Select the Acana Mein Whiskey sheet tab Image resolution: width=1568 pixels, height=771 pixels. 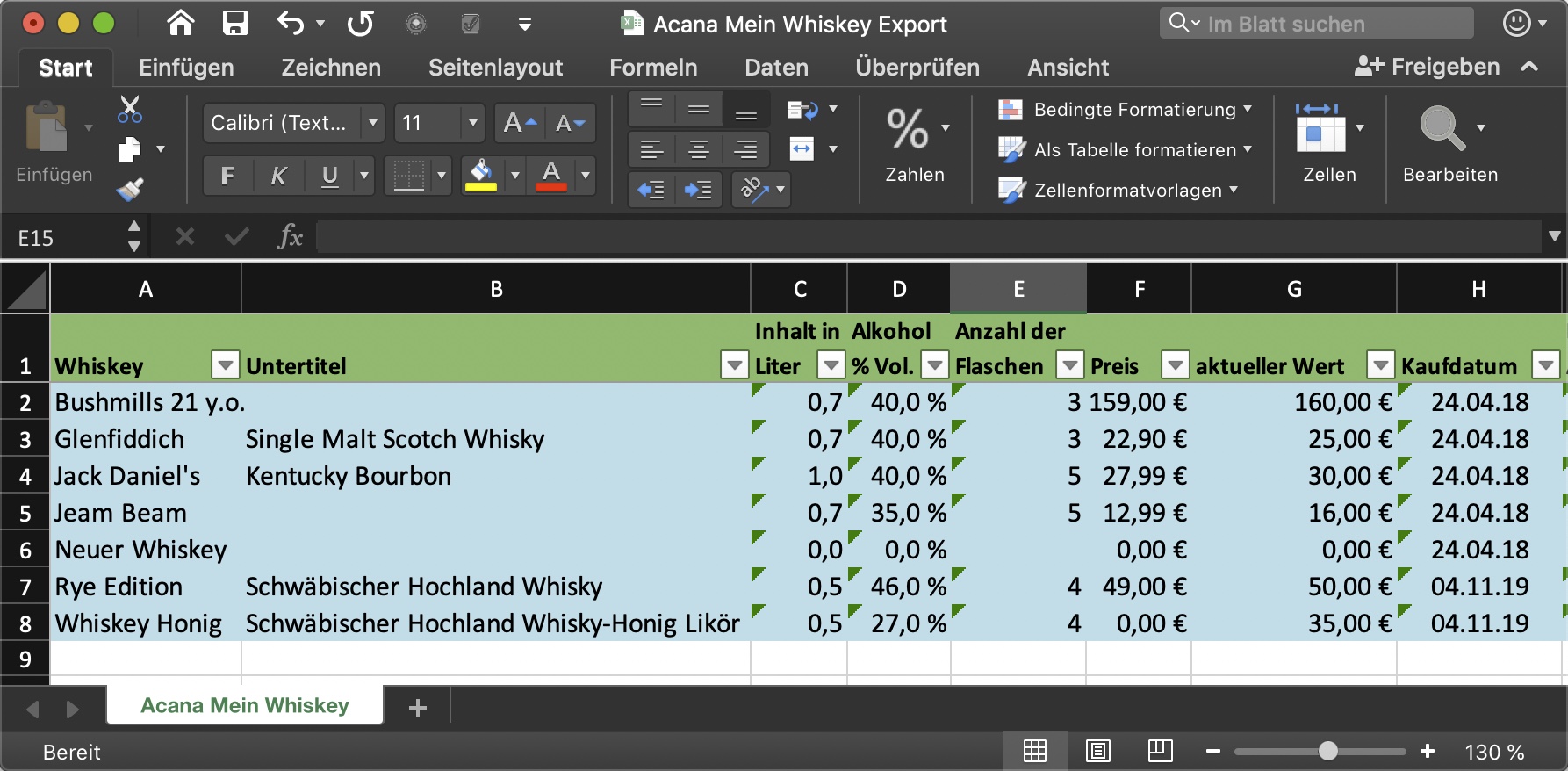click(x=245, y=705)
